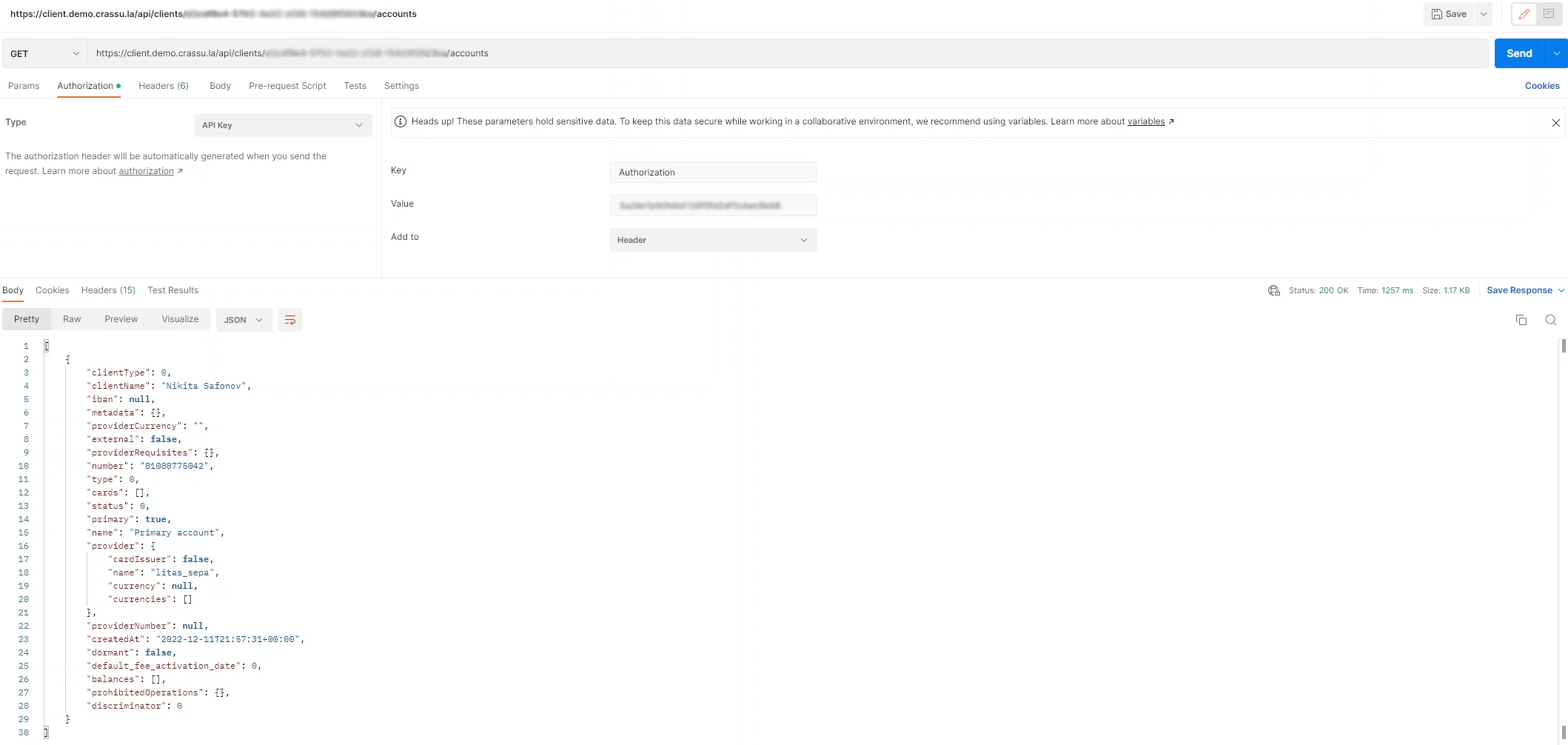
Task: Copy response body with copy icon
Action: coord(1521,320)
